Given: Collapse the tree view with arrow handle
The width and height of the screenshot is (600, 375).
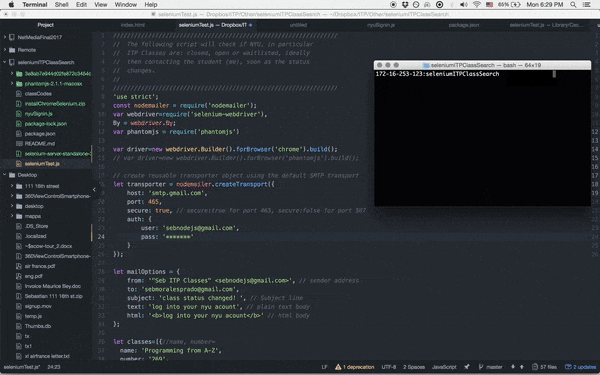Looking at the screenshot, I should pyautogui.click(x=94, y=189).
